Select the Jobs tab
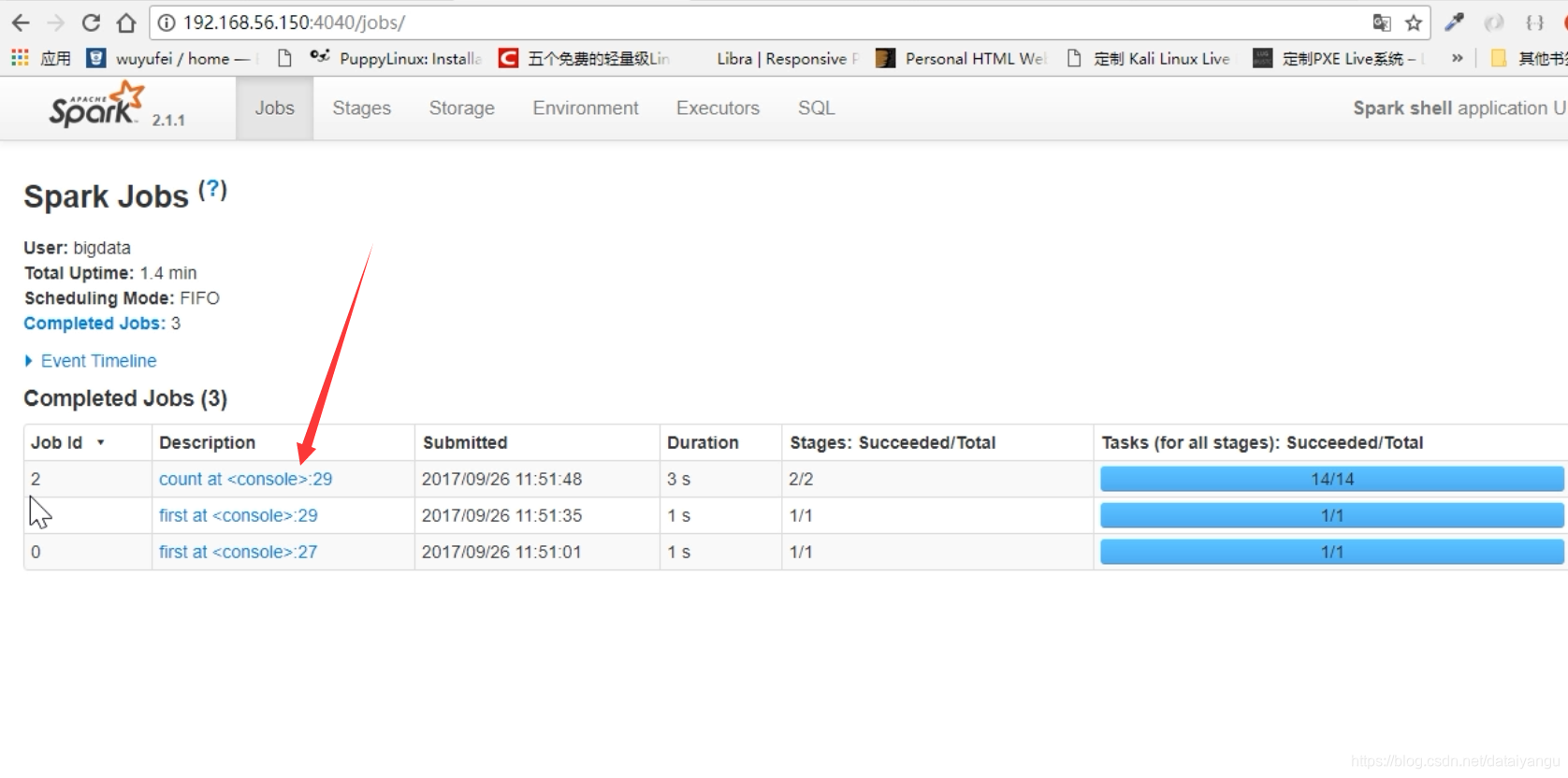 click(274, 108)
